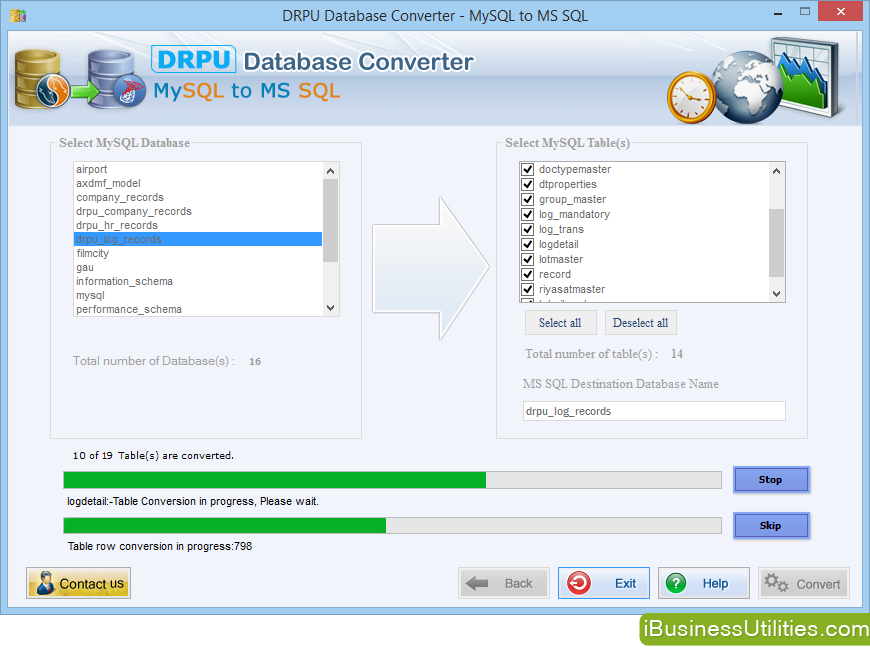Image resolution: width=870 pixels, height=650 pixels.
Task: Click the MySQL to MS SQL database logo
Action: 79,78
